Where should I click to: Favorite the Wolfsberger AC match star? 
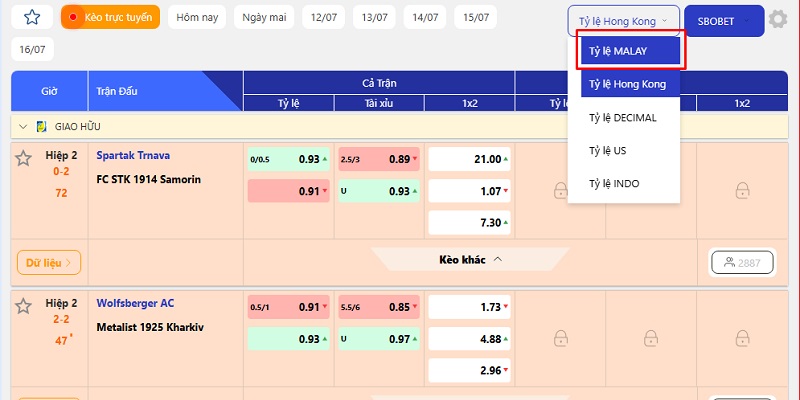[x=23, y=307]
